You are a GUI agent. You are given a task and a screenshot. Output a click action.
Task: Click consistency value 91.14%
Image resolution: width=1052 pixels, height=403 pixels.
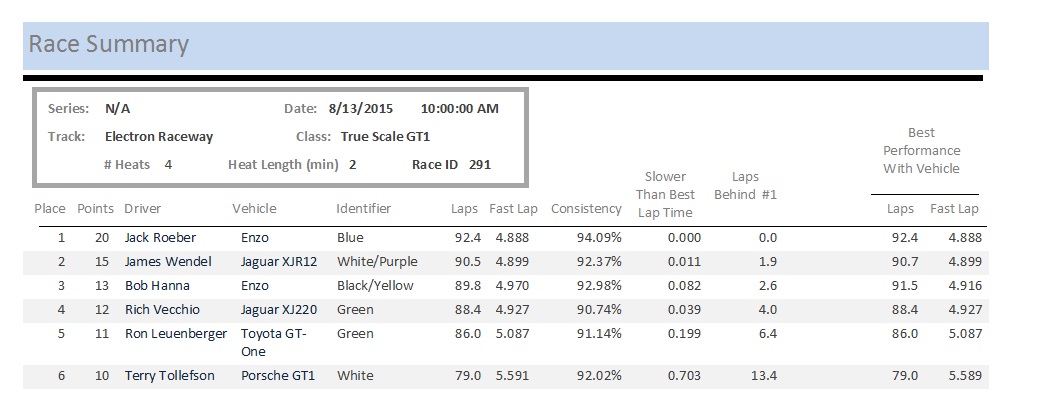(599, 334)
